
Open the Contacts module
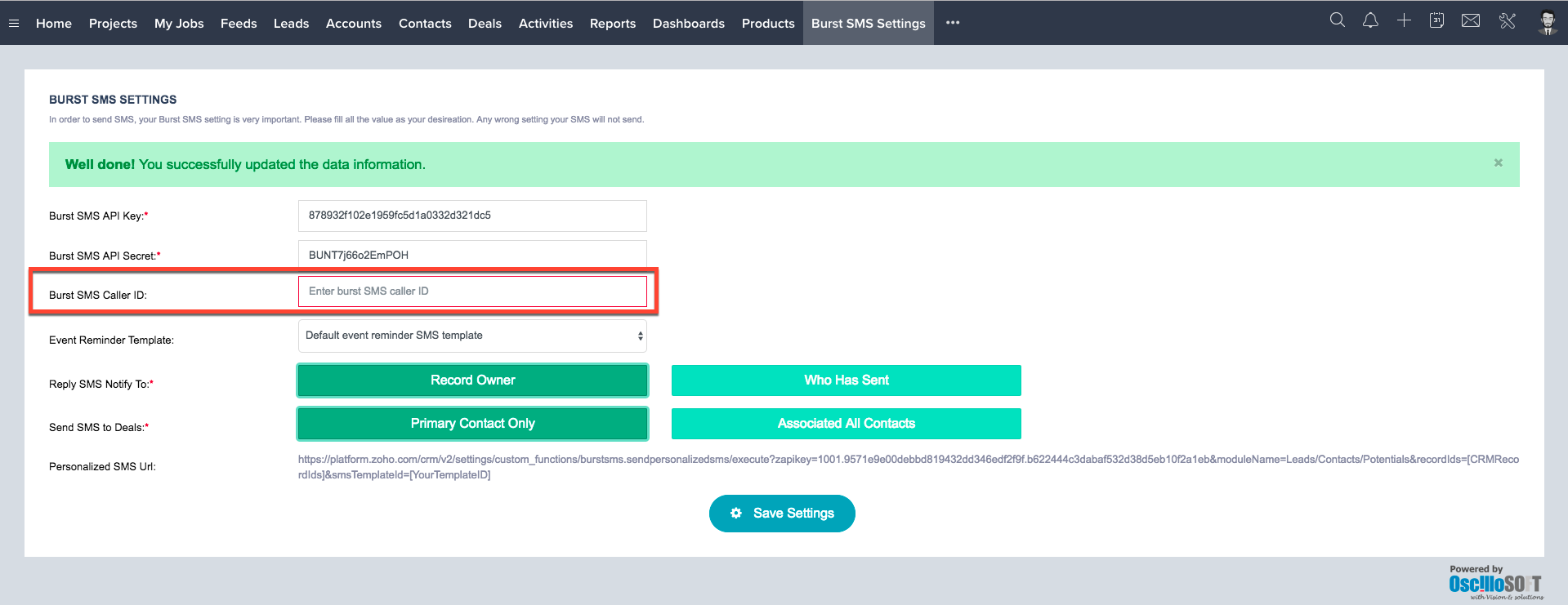coord(425,24)
